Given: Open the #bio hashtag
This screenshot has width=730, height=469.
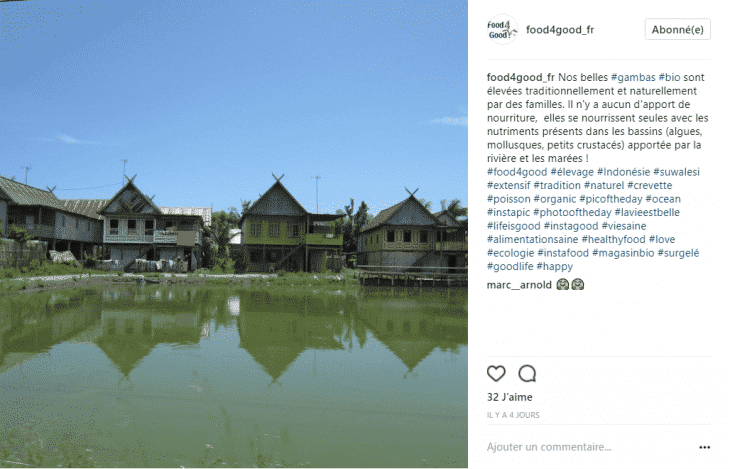Looking at the screenshot, I should [x=669, y=77].
